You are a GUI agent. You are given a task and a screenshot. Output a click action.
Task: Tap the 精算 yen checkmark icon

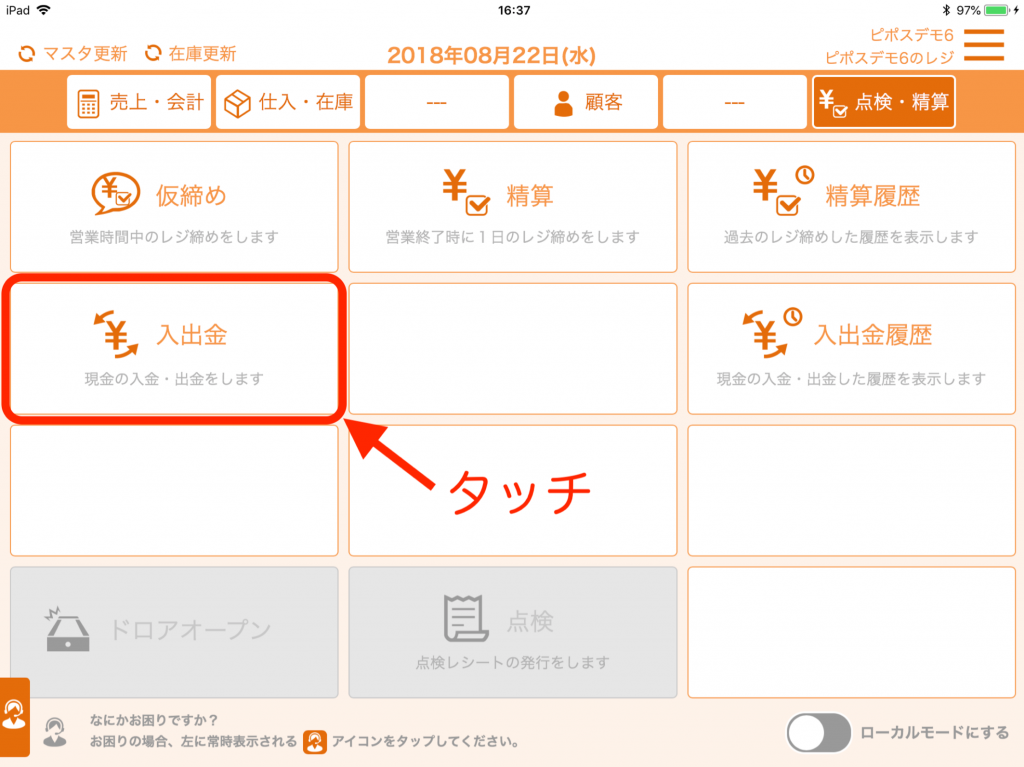pos(466,191)
